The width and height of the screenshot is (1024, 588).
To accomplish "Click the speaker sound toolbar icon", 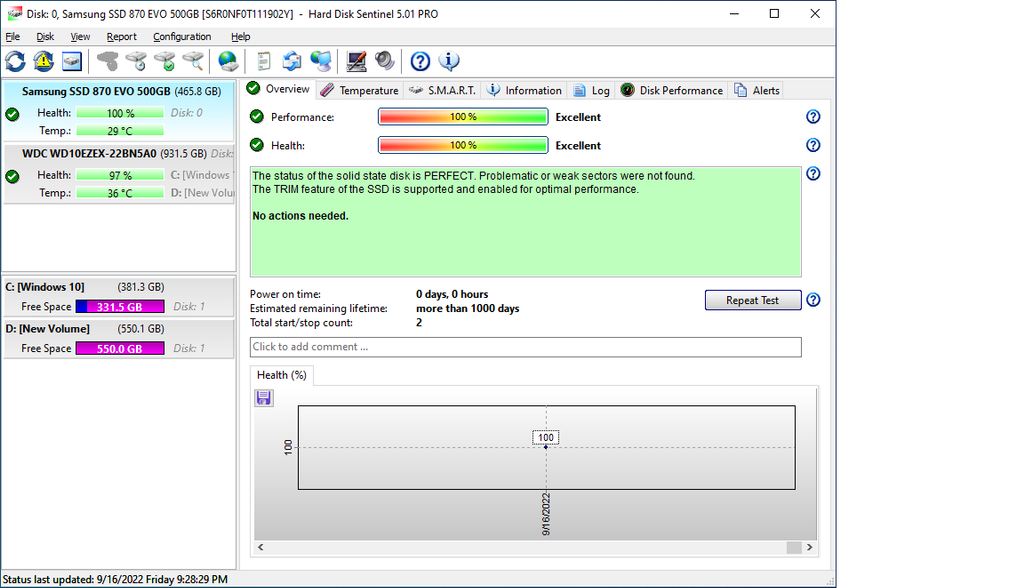I will [x=385, y=61].
